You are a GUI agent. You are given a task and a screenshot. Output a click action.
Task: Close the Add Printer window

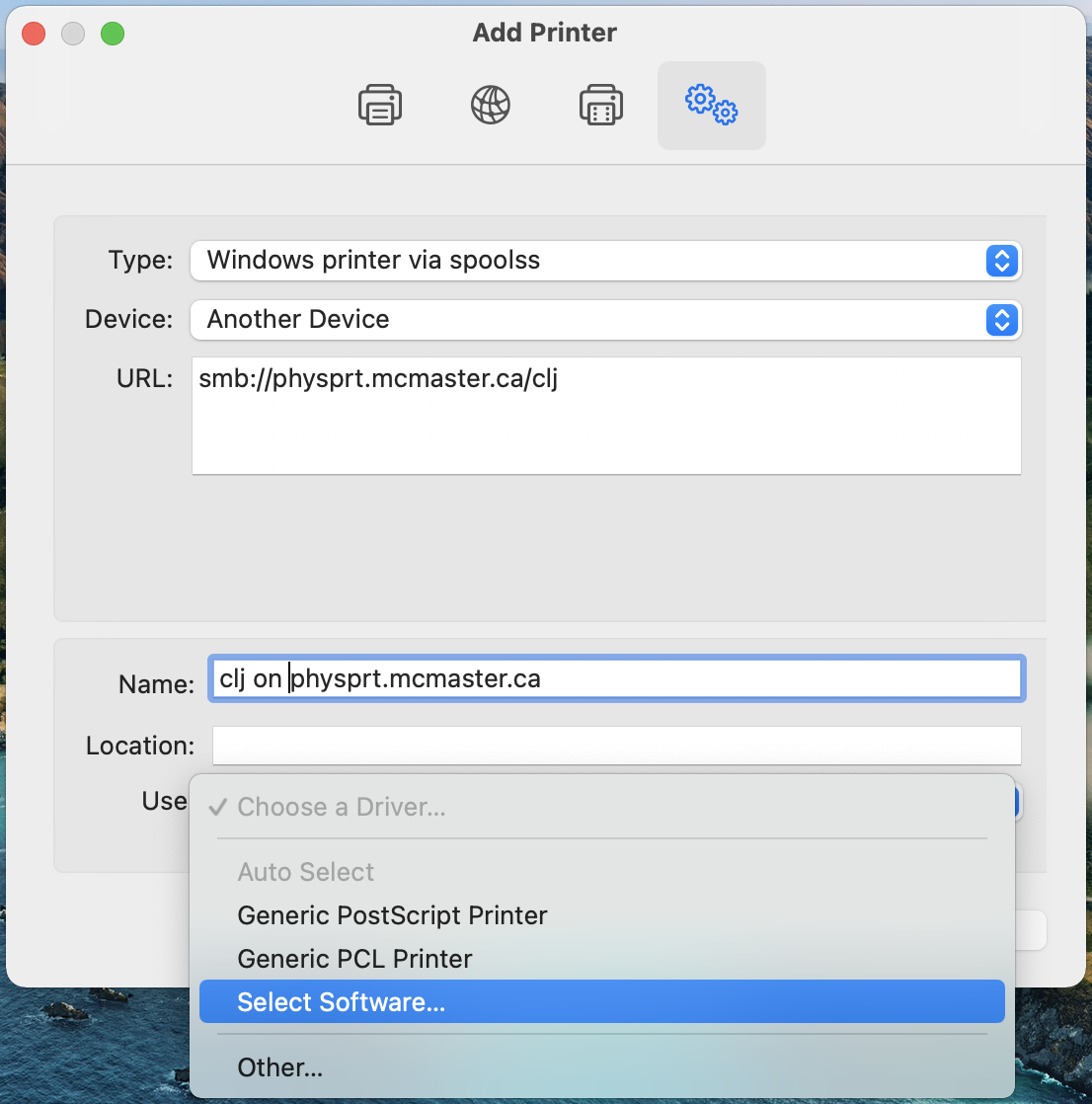[x=34, y=34]
